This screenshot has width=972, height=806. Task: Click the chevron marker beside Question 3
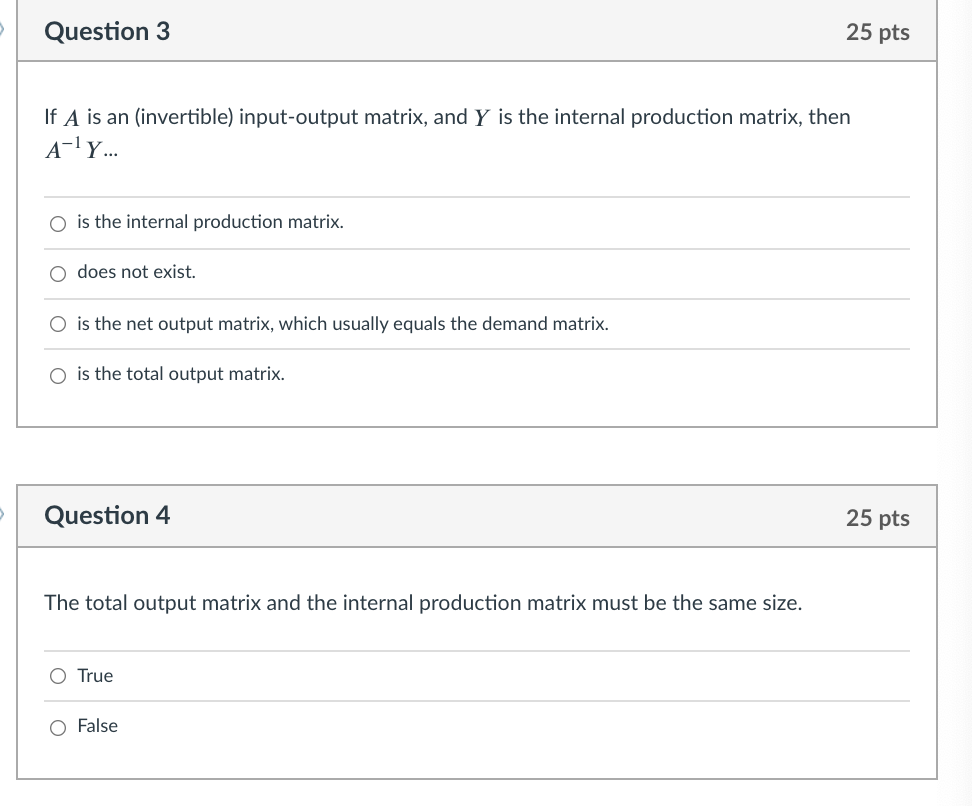[4, 30]
